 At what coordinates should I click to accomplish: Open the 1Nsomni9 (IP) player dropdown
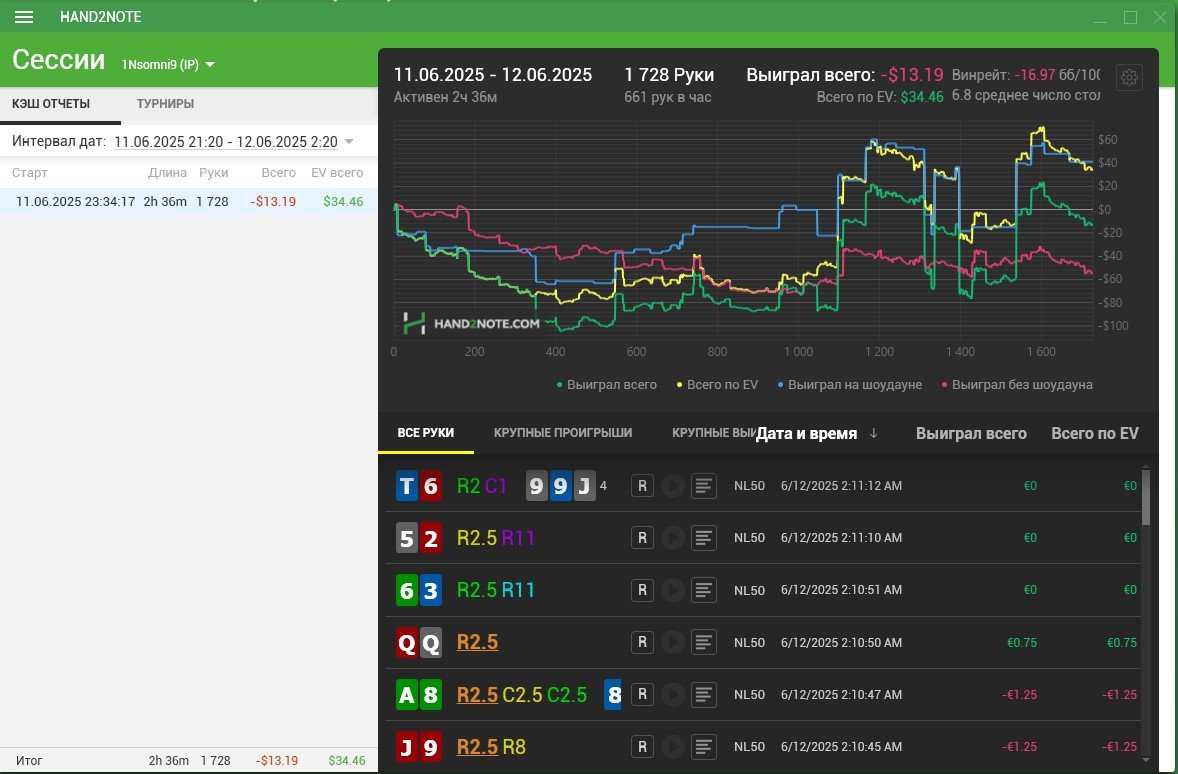tap(168, 65)
